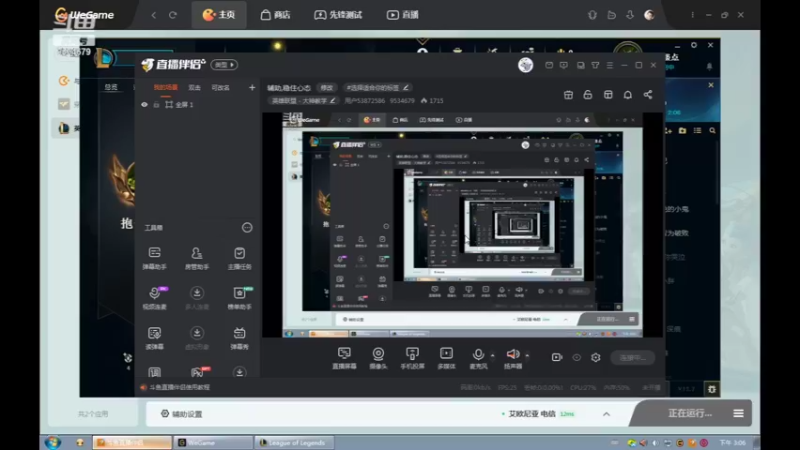Click the funnel filter icon in 直播伴侣 title bar
Screen dimensions: 800x450
(x=595, y=65)
